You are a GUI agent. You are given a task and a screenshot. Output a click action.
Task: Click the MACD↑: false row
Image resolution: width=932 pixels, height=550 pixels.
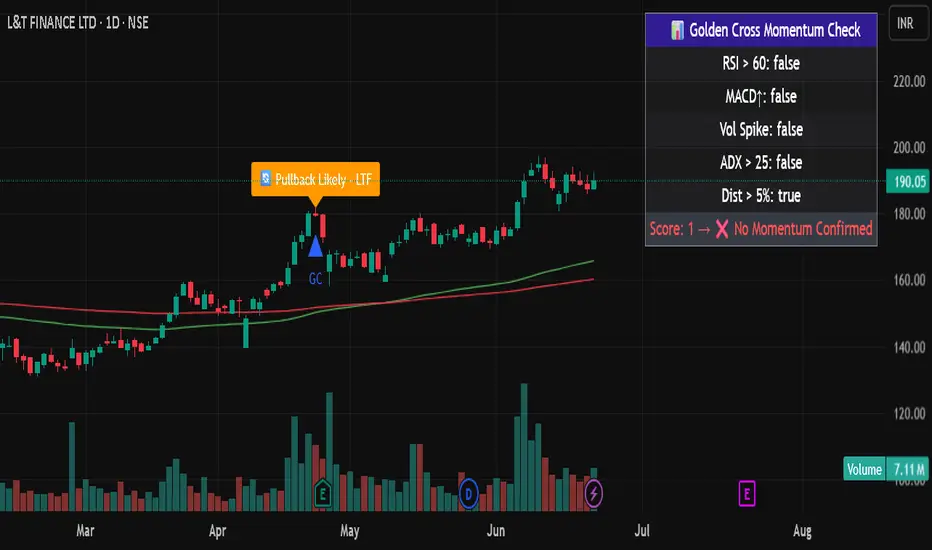[761, 96]
